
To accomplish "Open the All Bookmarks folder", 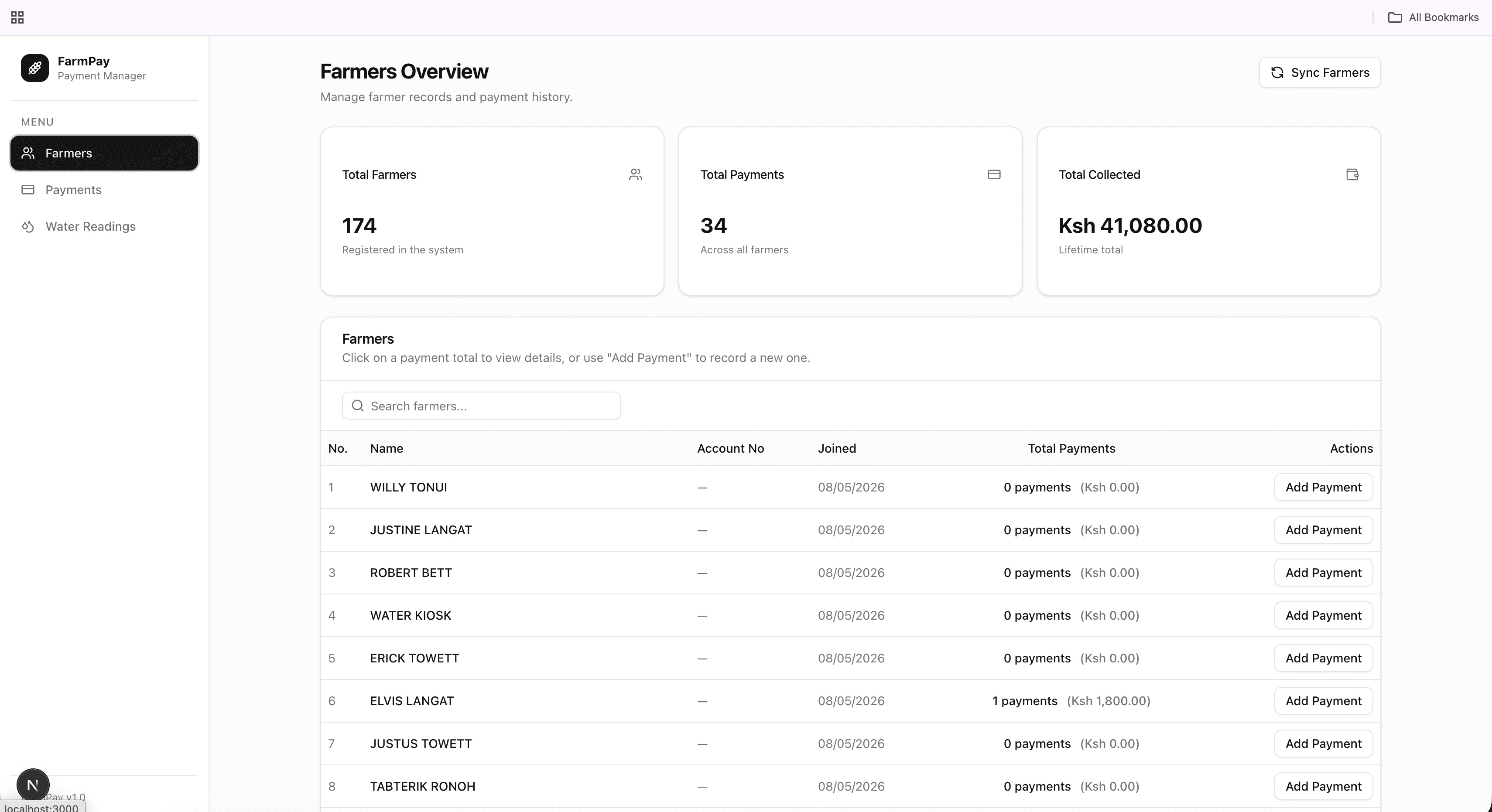I will coord(1433,17).
